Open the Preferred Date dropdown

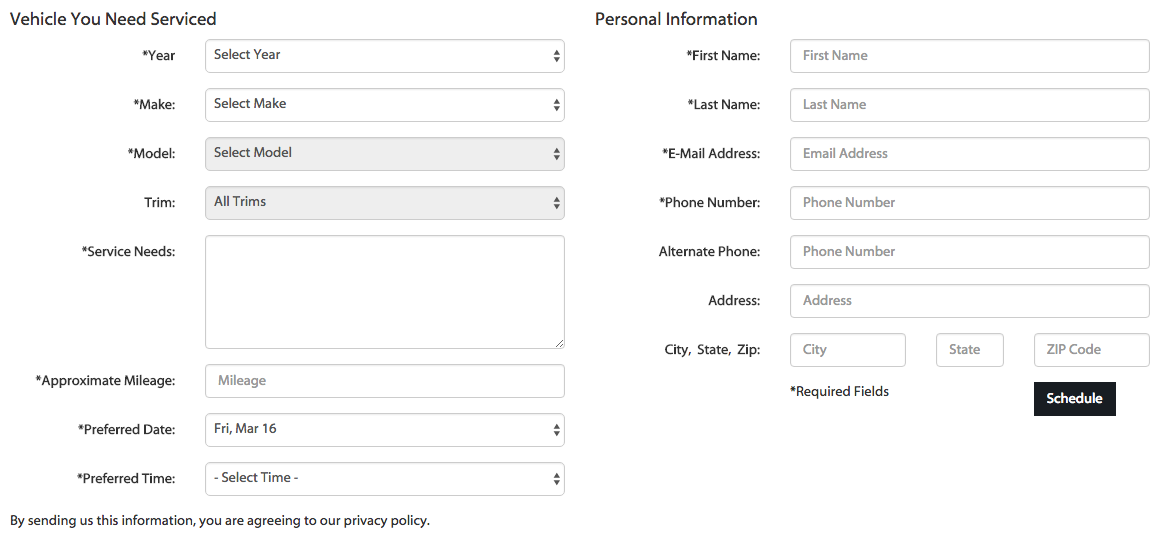tap(384, 430)
